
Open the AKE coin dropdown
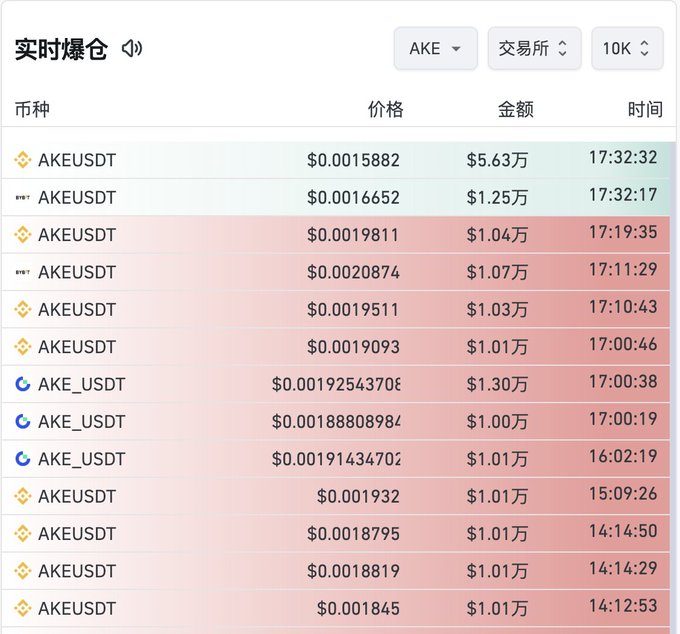coord(435,49)
